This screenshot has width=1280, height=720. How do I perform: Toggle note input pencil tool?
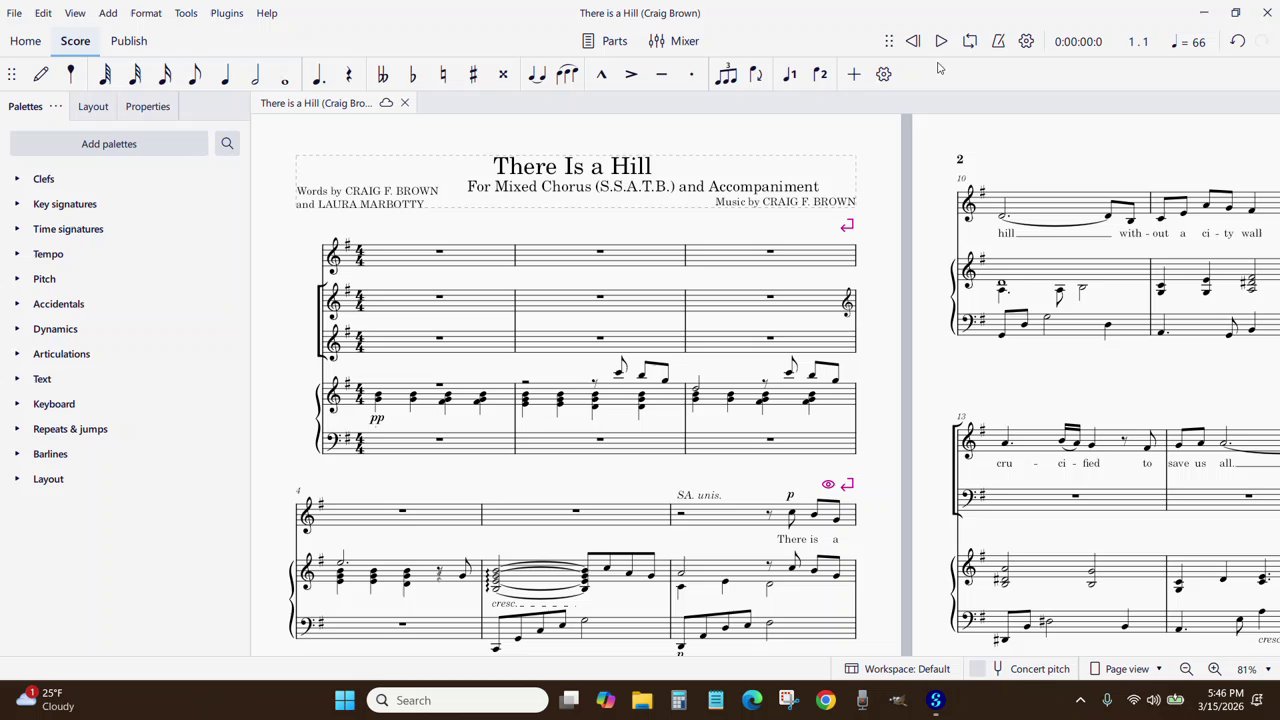pyautogui.click(x=41, y=74)
